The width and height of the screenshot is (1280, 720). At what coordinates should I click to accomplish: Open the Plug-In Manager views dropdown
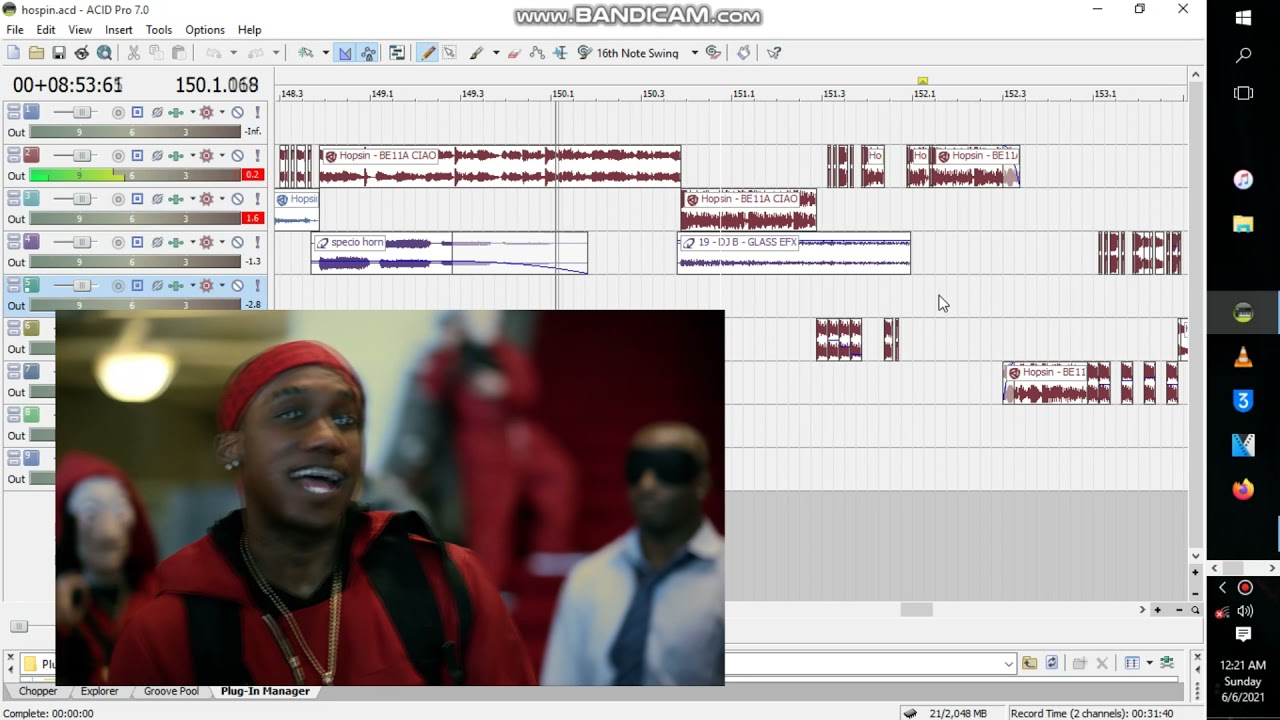click(1149, 663)
